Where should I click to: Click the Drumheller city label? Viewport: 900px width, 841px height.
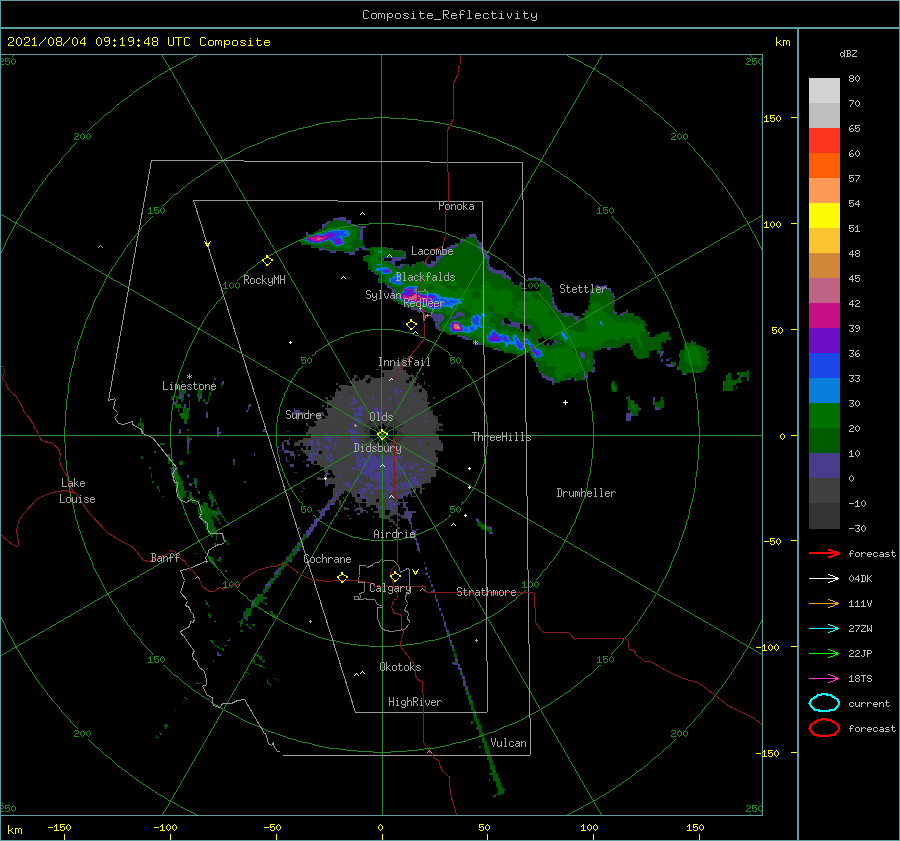click(586, 493)
